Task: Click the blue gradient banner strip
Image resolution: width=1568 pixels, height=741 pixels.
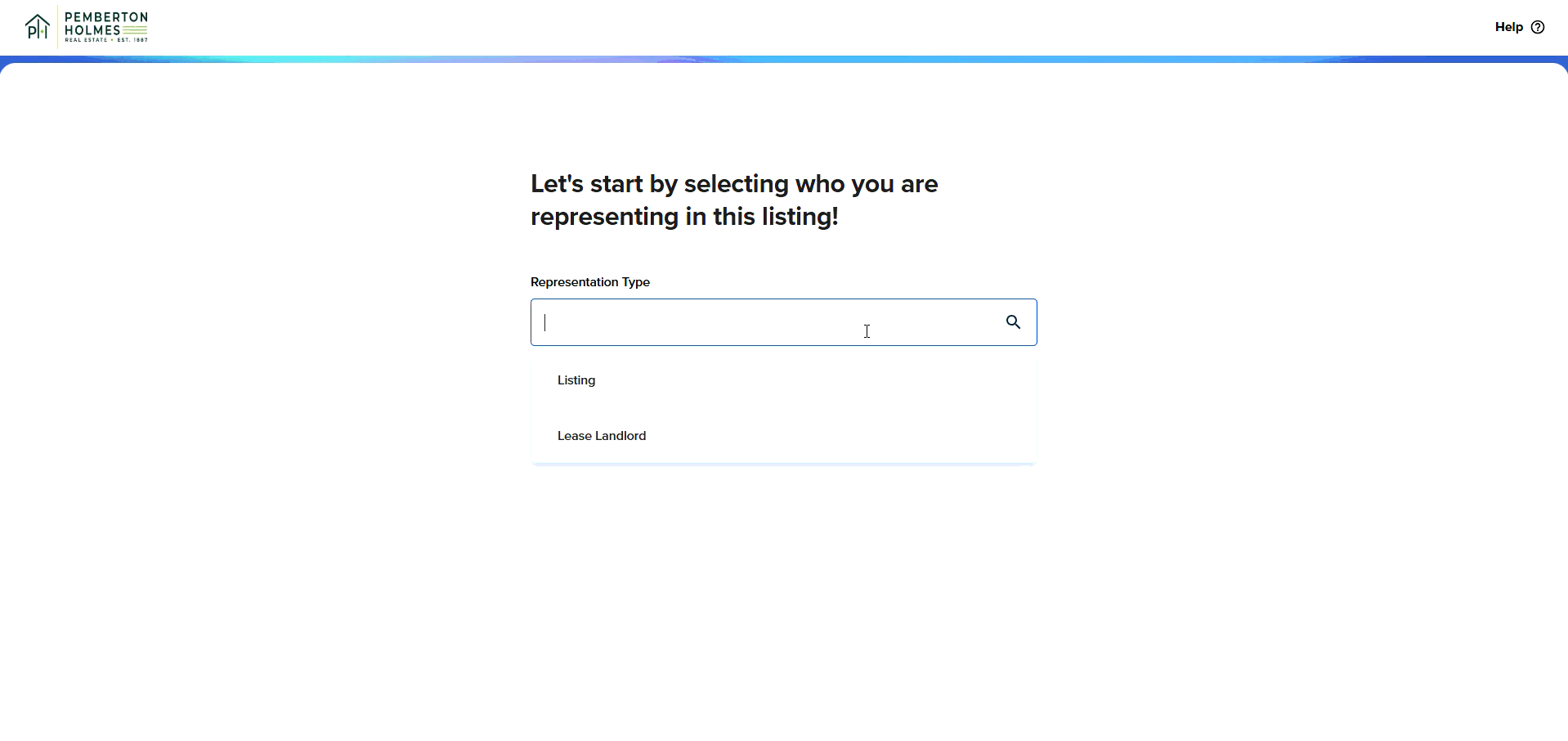Action: (783, 59)
